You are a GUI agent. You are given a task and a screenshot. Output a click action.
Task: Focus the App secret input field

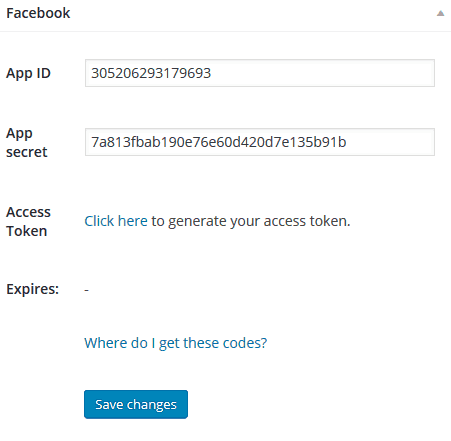pyautogui.click(x=260, y=142)
